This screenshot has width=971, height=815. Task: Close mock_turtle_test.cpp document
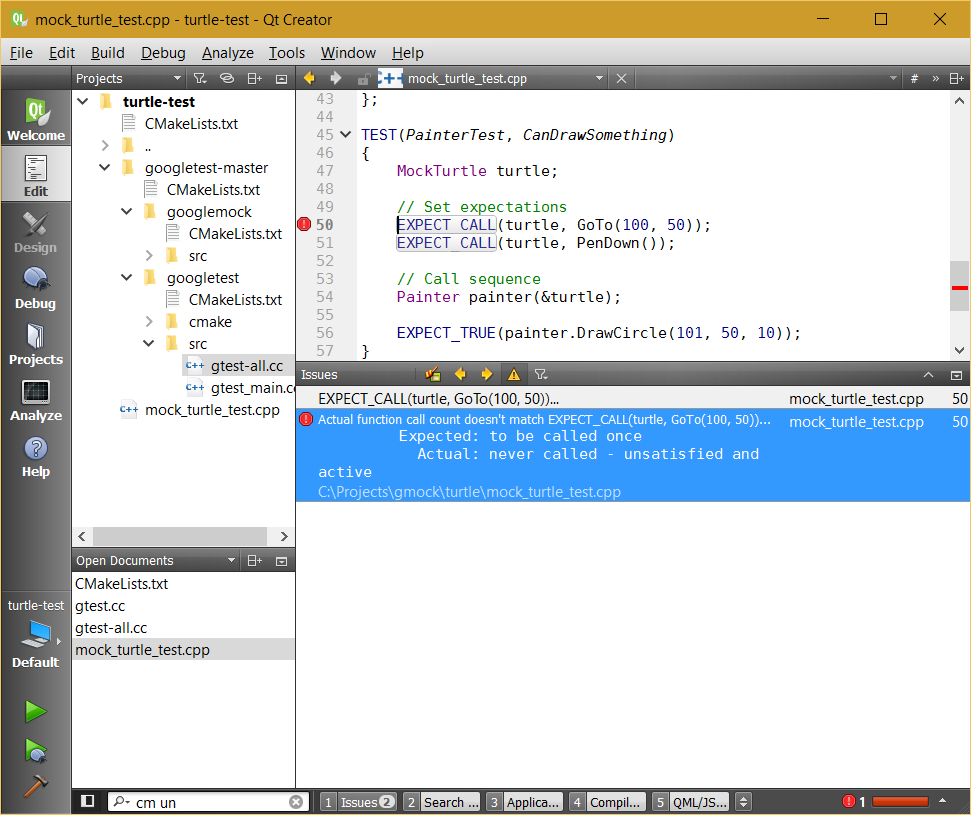(x=621, y=79)
